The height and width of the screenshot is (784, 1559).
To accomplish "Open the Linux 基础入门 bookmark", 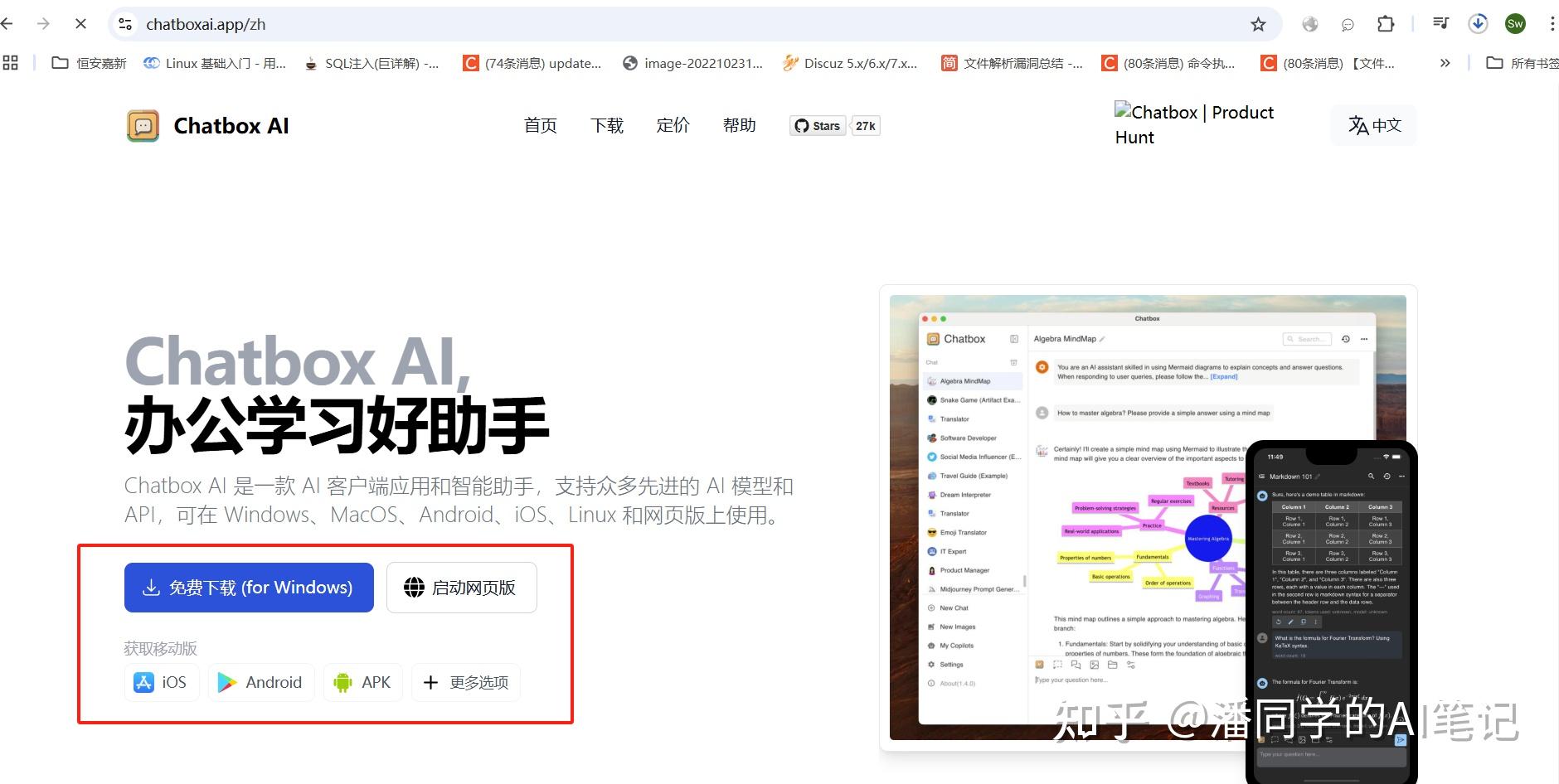I will pos(215,63).
